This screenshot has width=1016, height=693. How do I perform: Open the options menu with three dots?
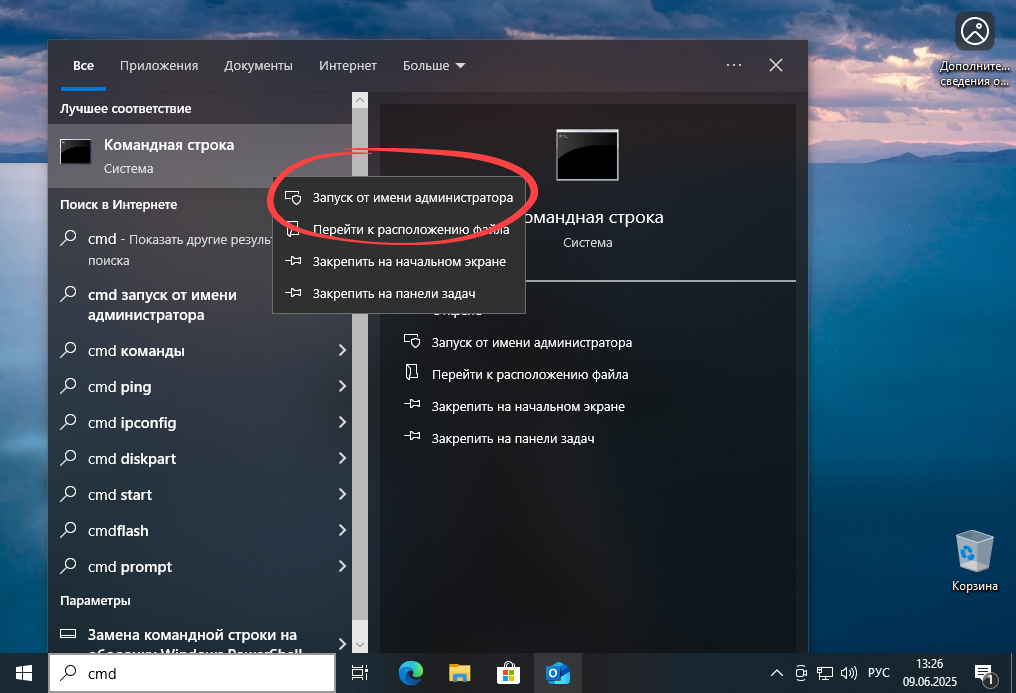point(733,65)
